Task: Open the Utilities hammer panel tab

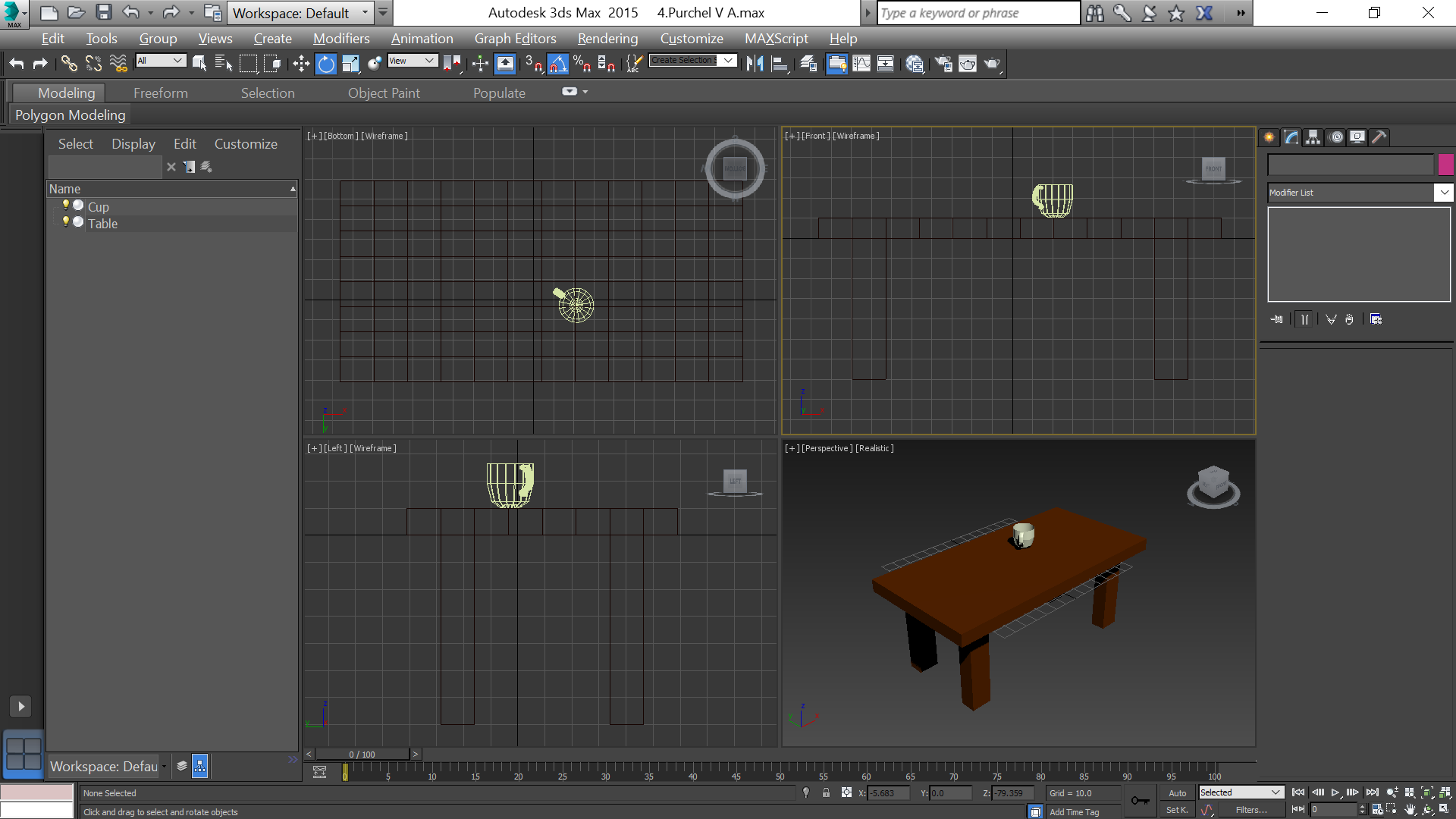Action: [x=1379, y=137]
